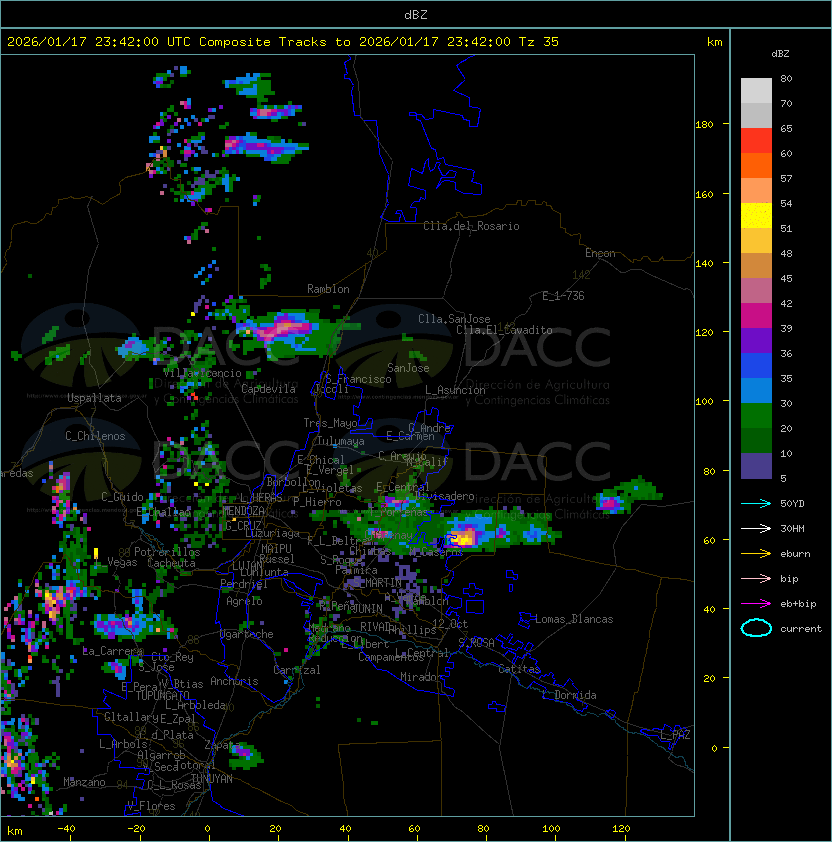
Task: Click the cyan 50YD arrow legend icon
Action: click(x=756, y=503)
